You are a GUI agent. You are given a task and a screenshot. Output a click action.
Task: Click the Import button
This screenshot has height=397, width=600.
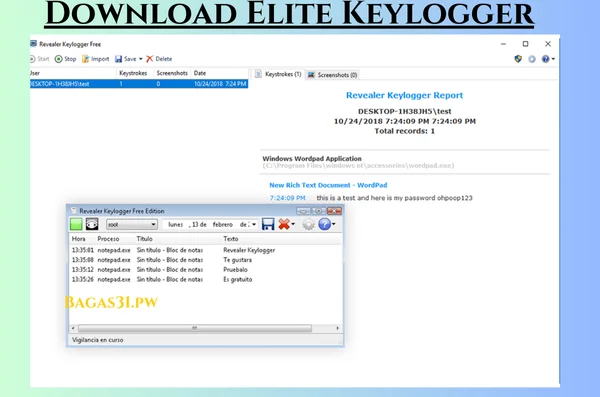point(96,59)
